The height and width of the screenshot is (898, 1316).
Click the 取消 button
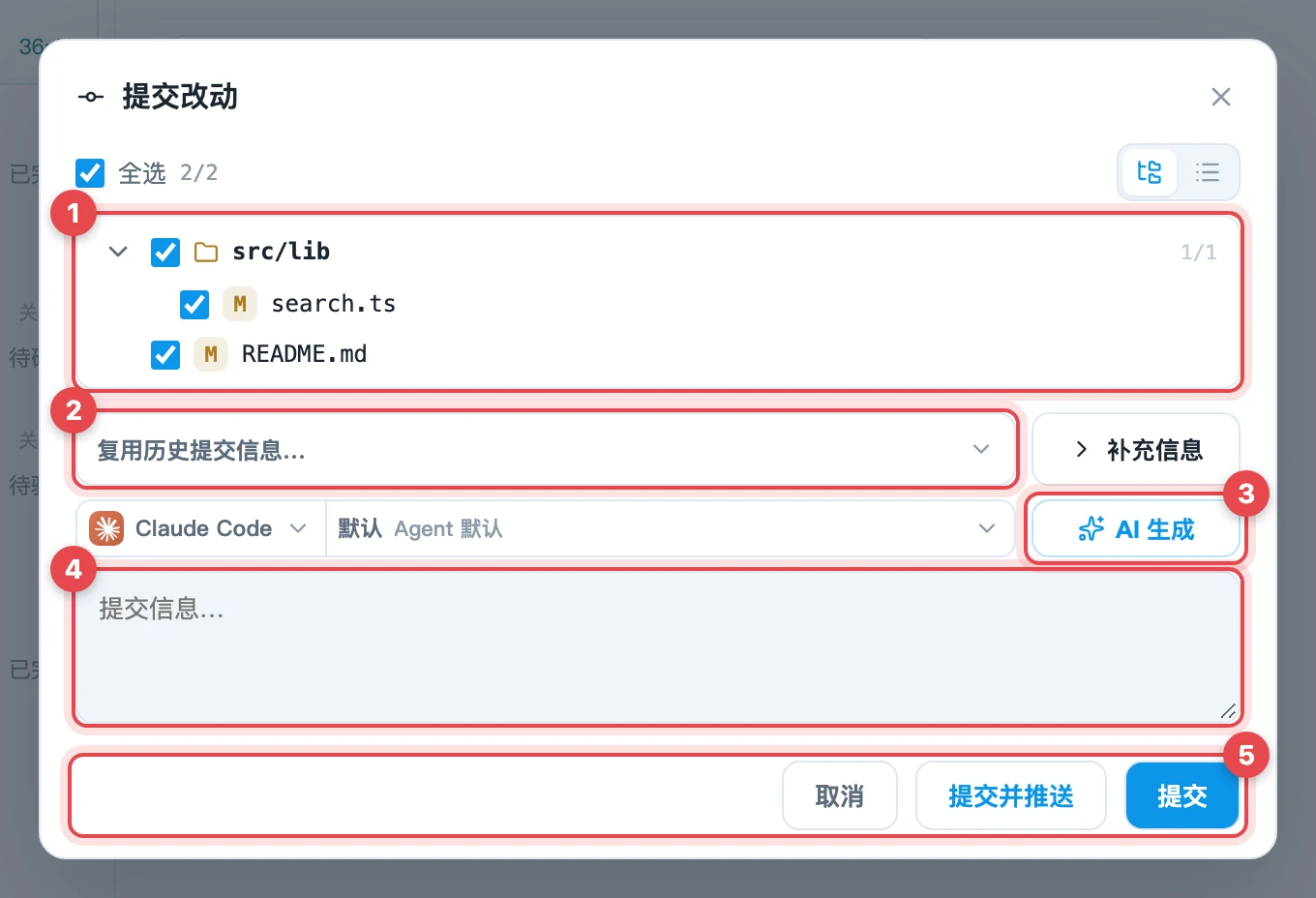[x=840, y=796]
